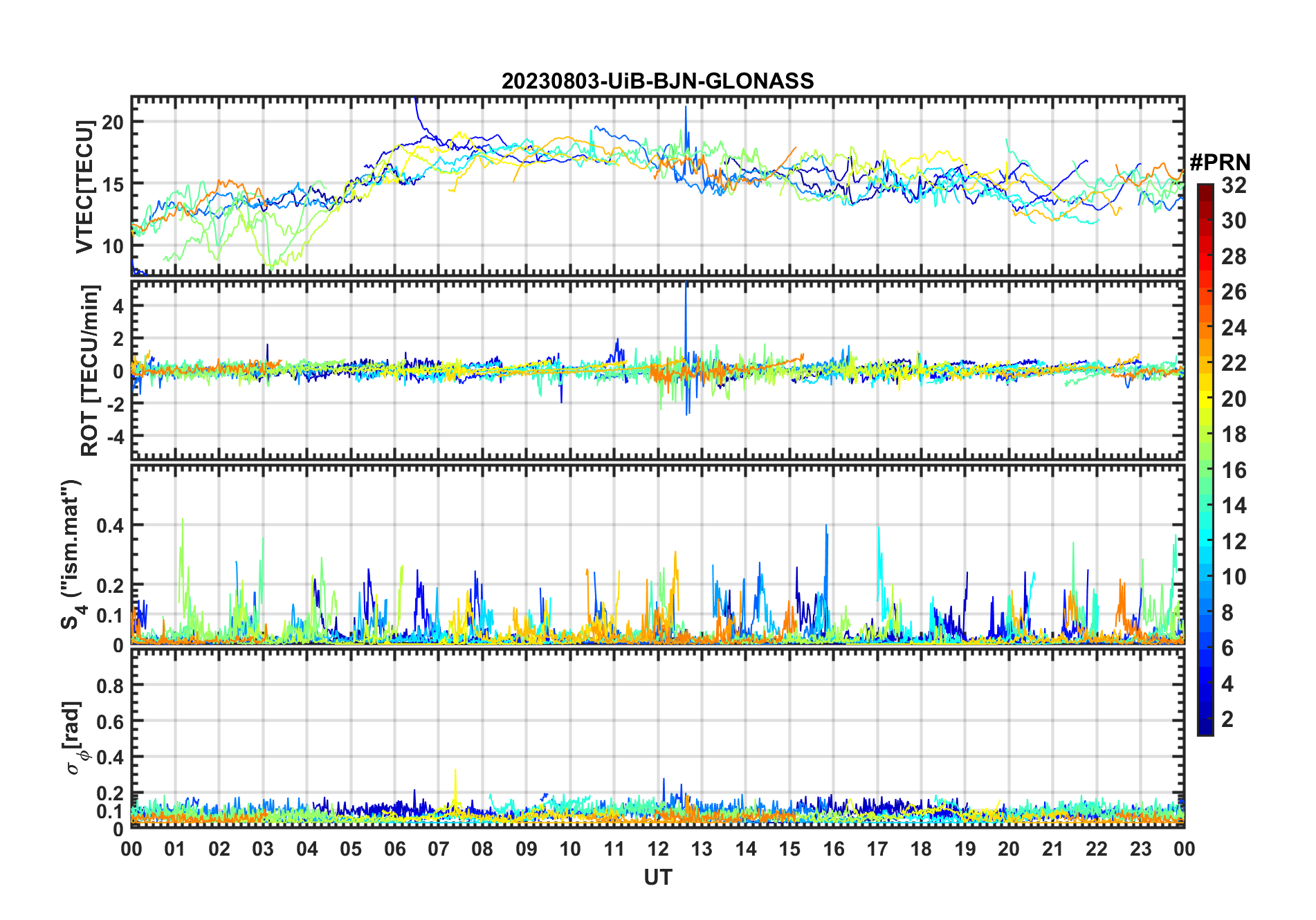Click VTEC y-axis tick 15

click(x=112, y=183)
